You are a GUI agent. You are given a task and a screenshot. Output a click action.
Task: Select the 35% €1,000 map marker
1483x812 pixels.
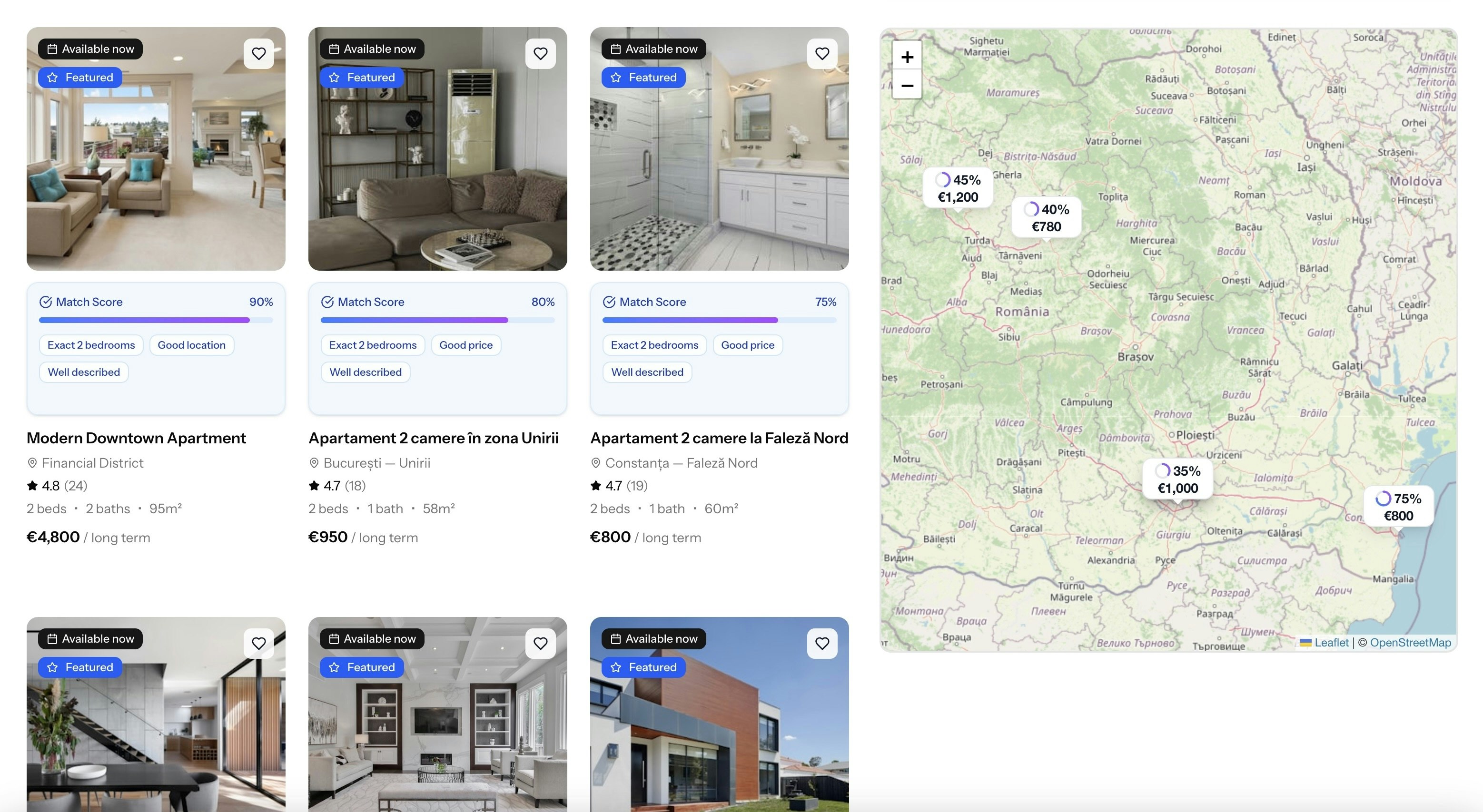1178,479
